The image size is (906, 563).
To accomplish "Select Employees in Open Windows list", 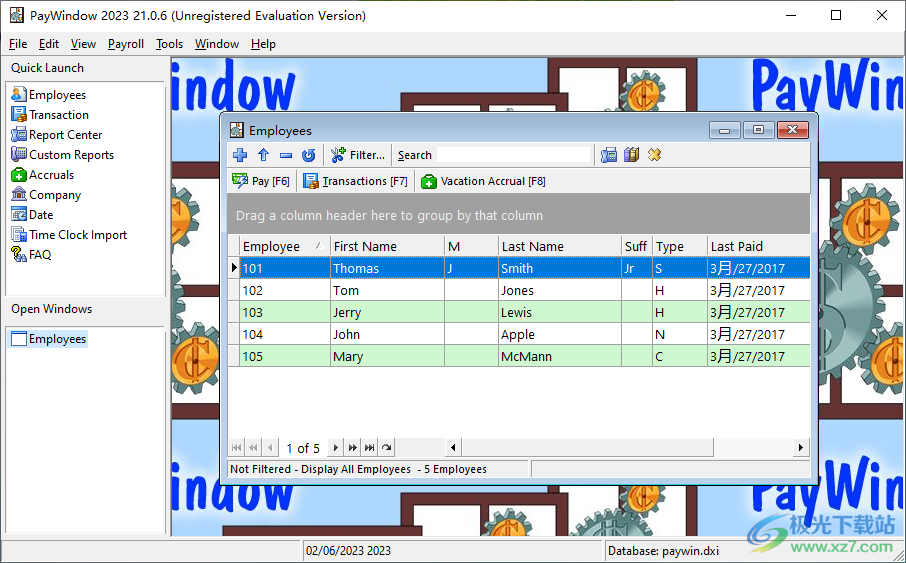I will pos(49,339).
